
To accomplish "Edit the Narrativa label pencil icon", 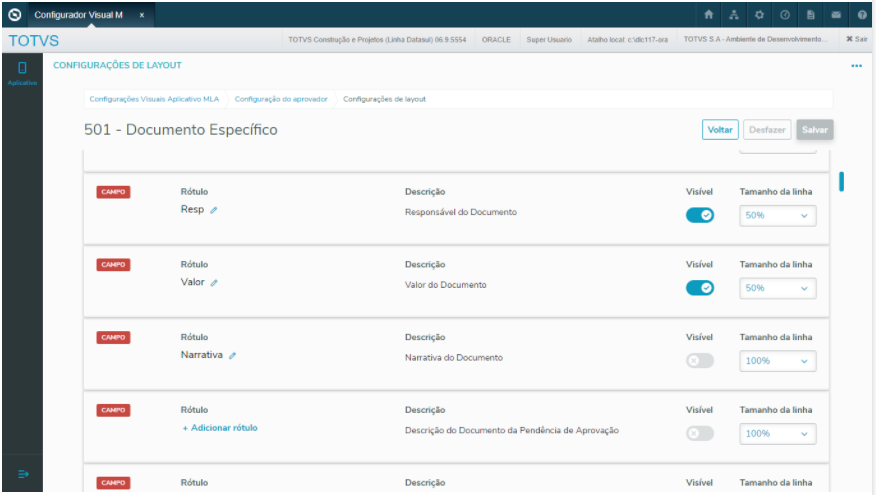I will (232, 355).
